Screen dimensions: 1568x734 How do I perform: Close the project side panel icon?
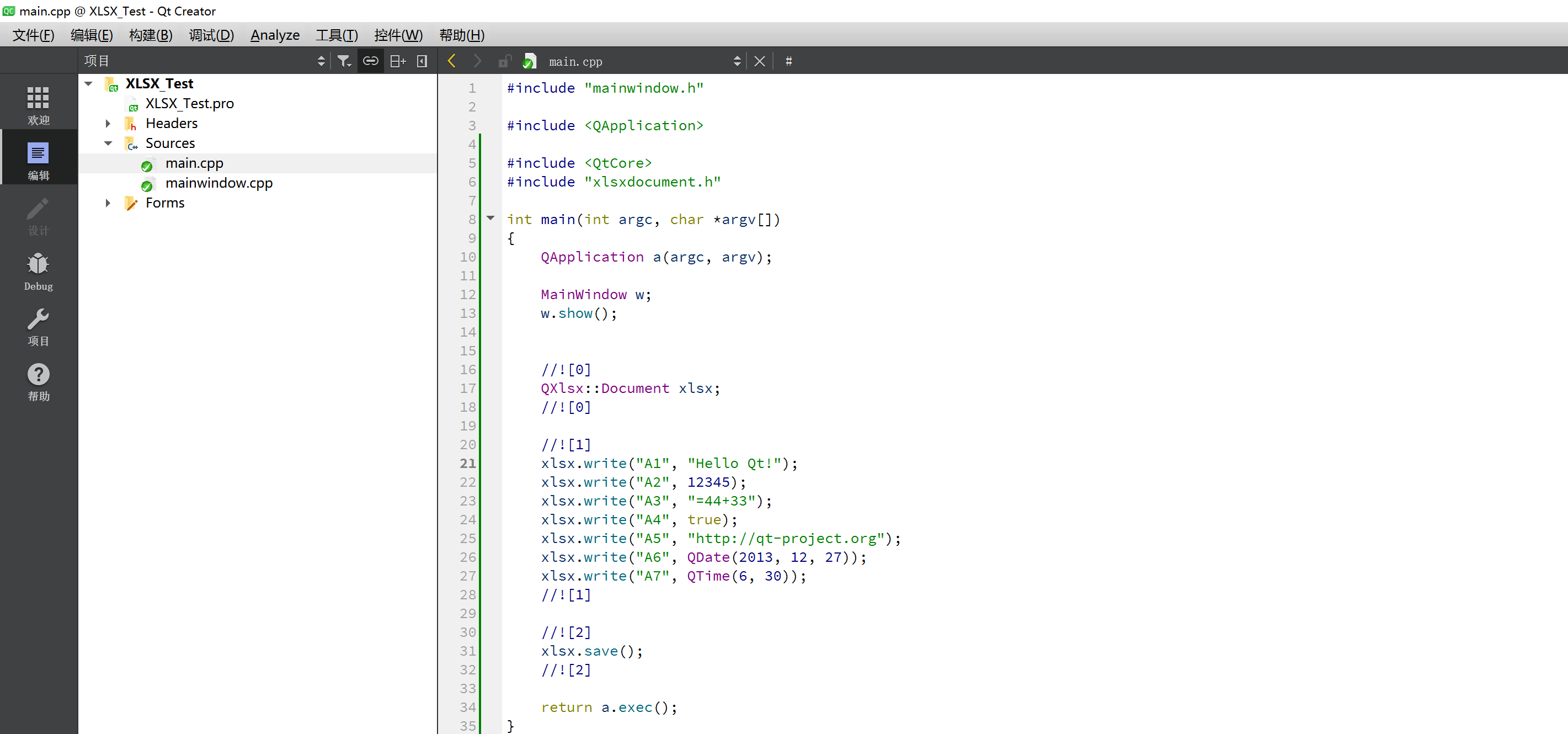pos(422,61)
